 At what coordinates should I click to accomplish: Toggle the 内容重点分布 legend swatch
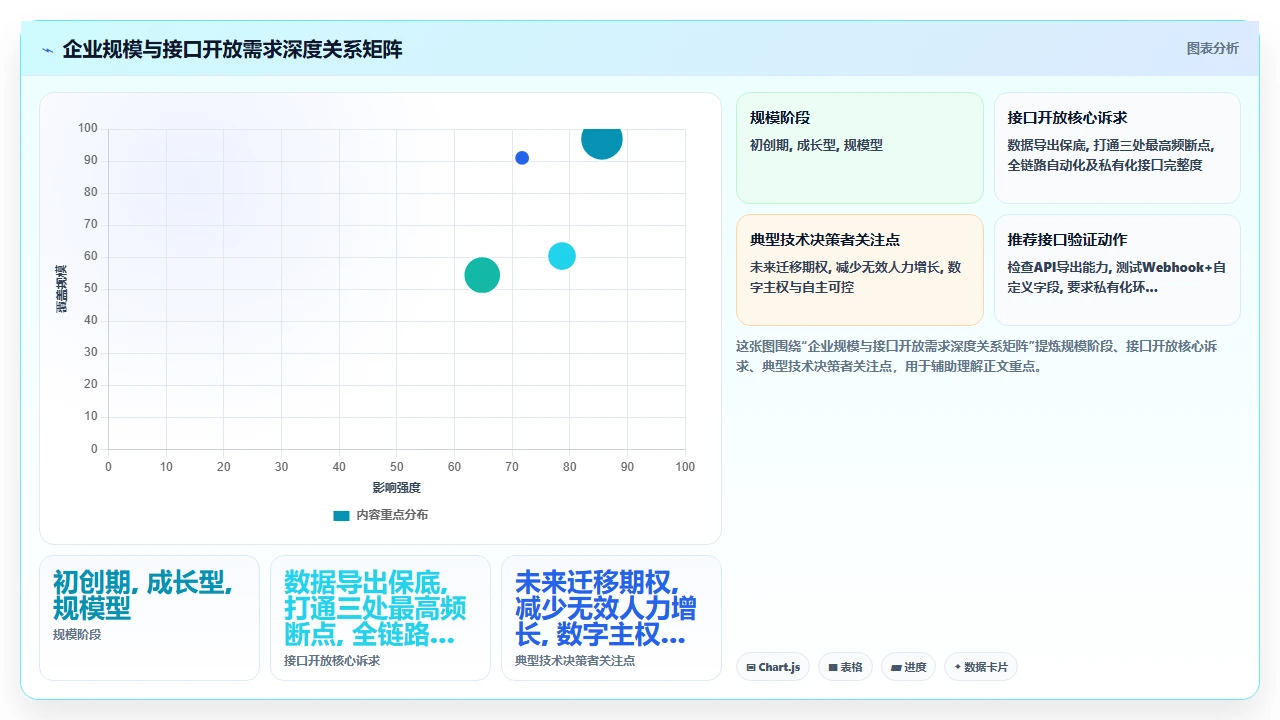pos(341,515)
